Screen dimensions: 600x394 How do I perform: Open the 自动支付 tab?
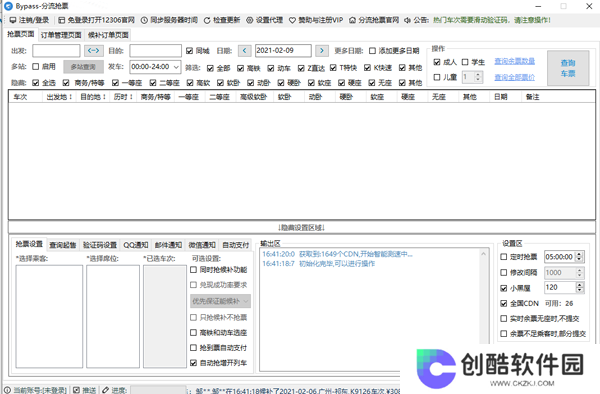pos(236,245)
